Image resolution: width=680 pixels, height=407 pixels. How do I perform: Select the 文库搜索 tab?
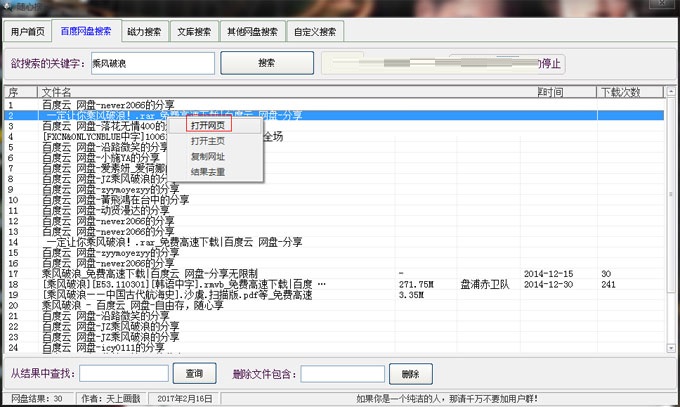click(195, 32)
